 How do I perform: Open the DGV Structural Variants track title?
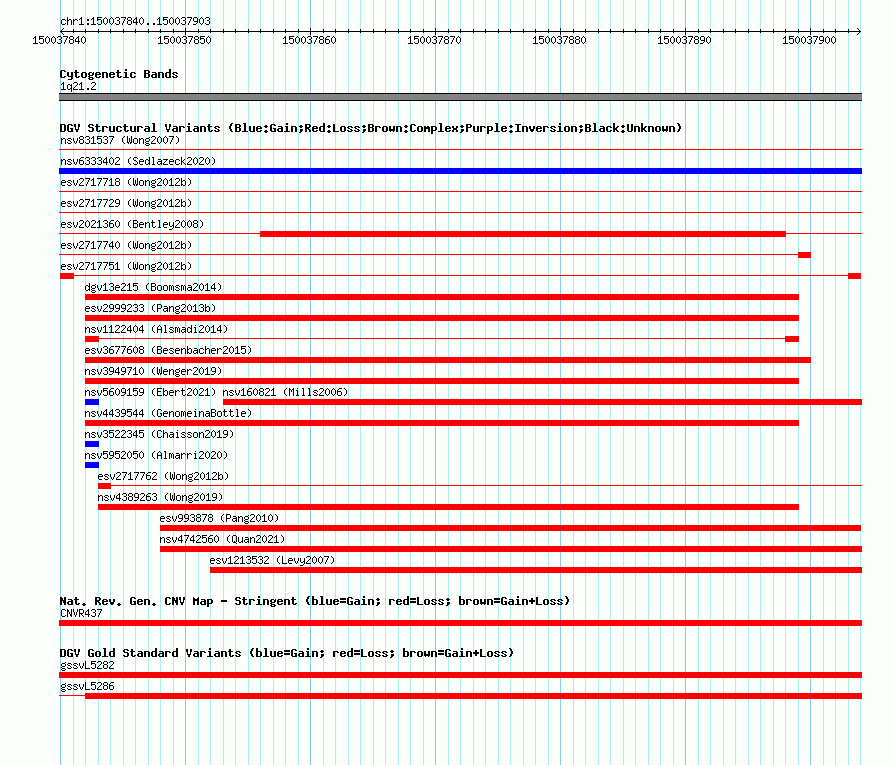pyautogui.click(x=371, y=128)
